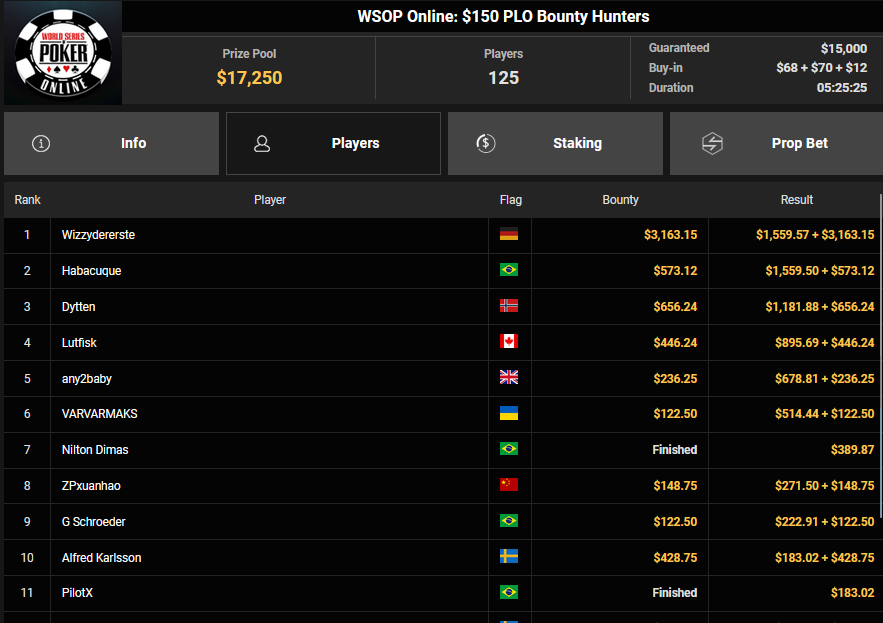883x623 pixels.
Task: Sort the table by the Rank column
Action: click(x=27, y=200)
